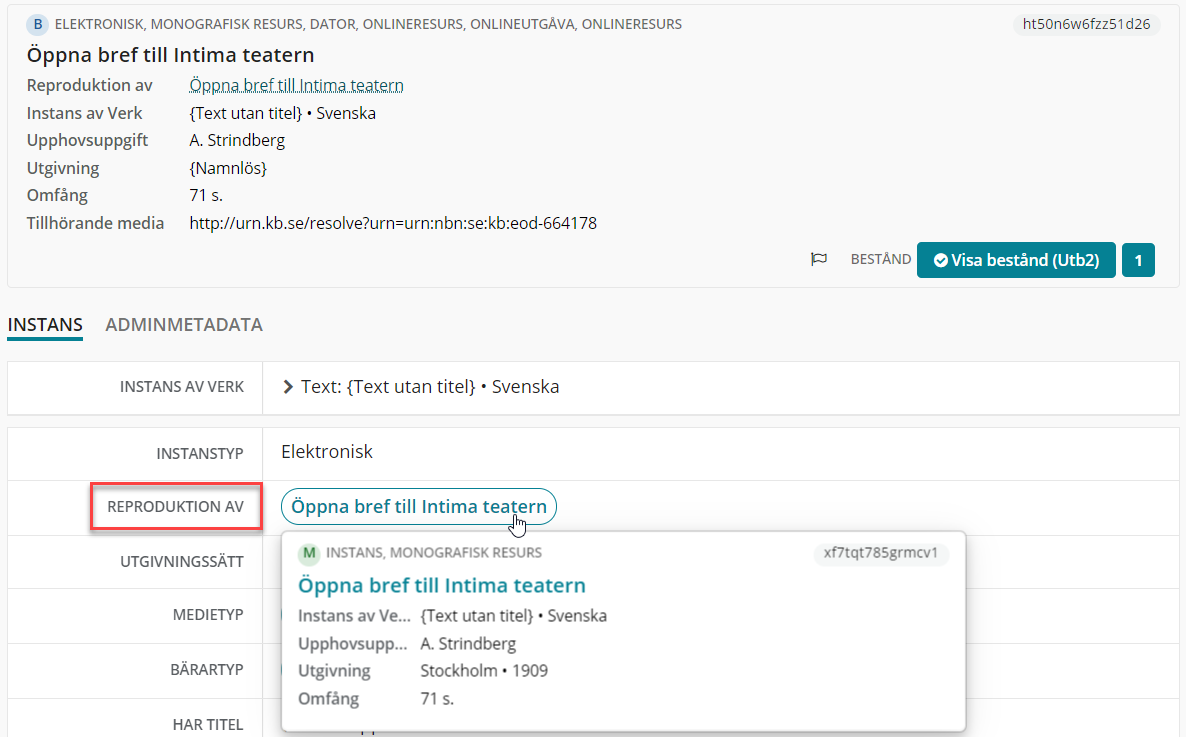Click the HAR TITEL field label
The height and width of the screenshot is (737, 1186).
(x=208, y=724)
